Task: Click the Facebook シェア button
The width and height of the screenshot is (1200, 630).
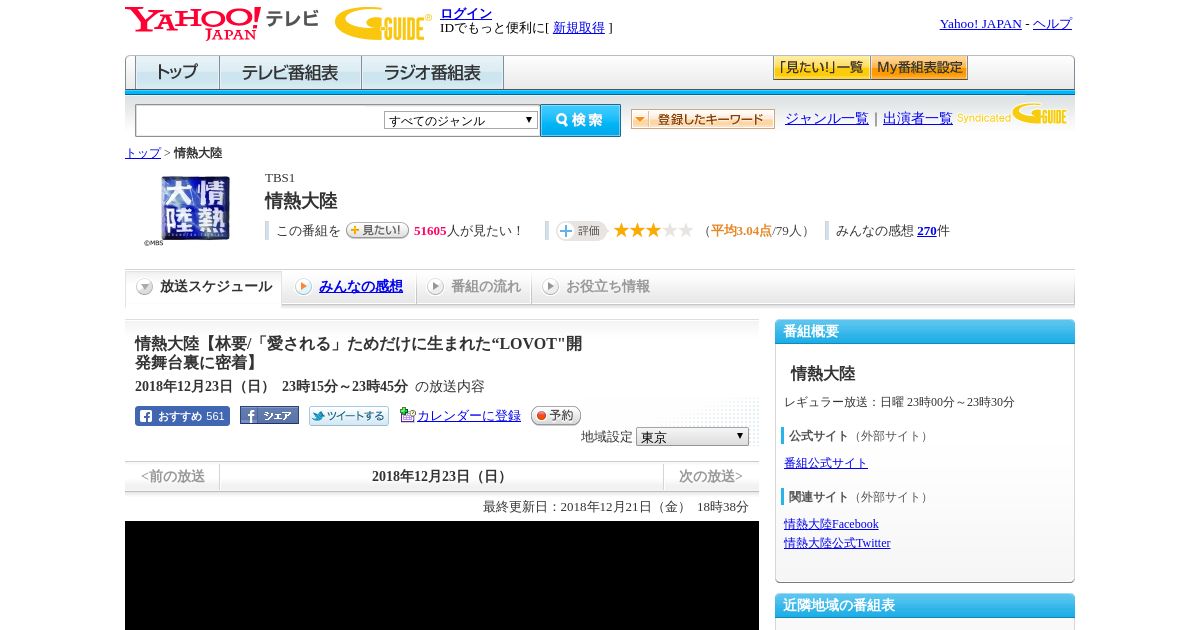Action: tap(269, 415)
